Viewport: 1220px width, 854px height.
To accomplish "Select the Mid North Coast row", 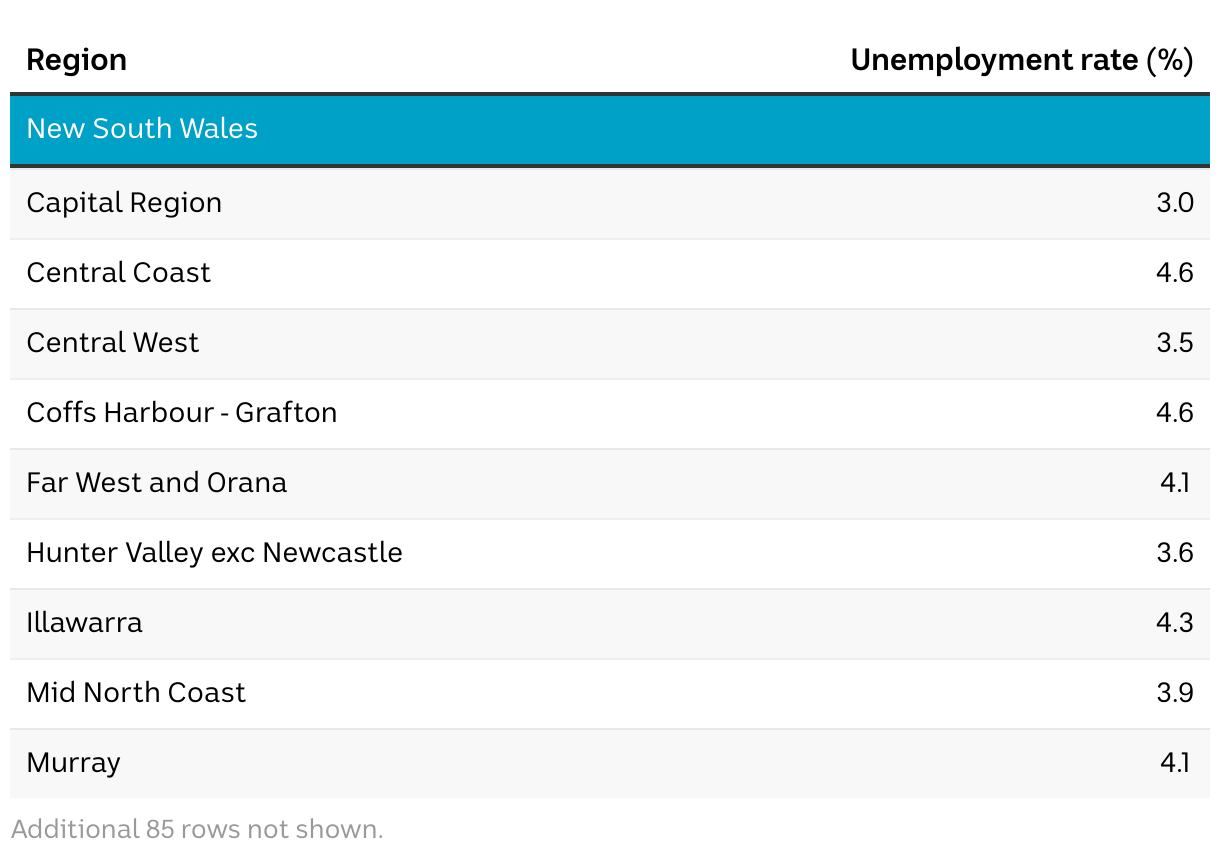I will tap(610, 694).
